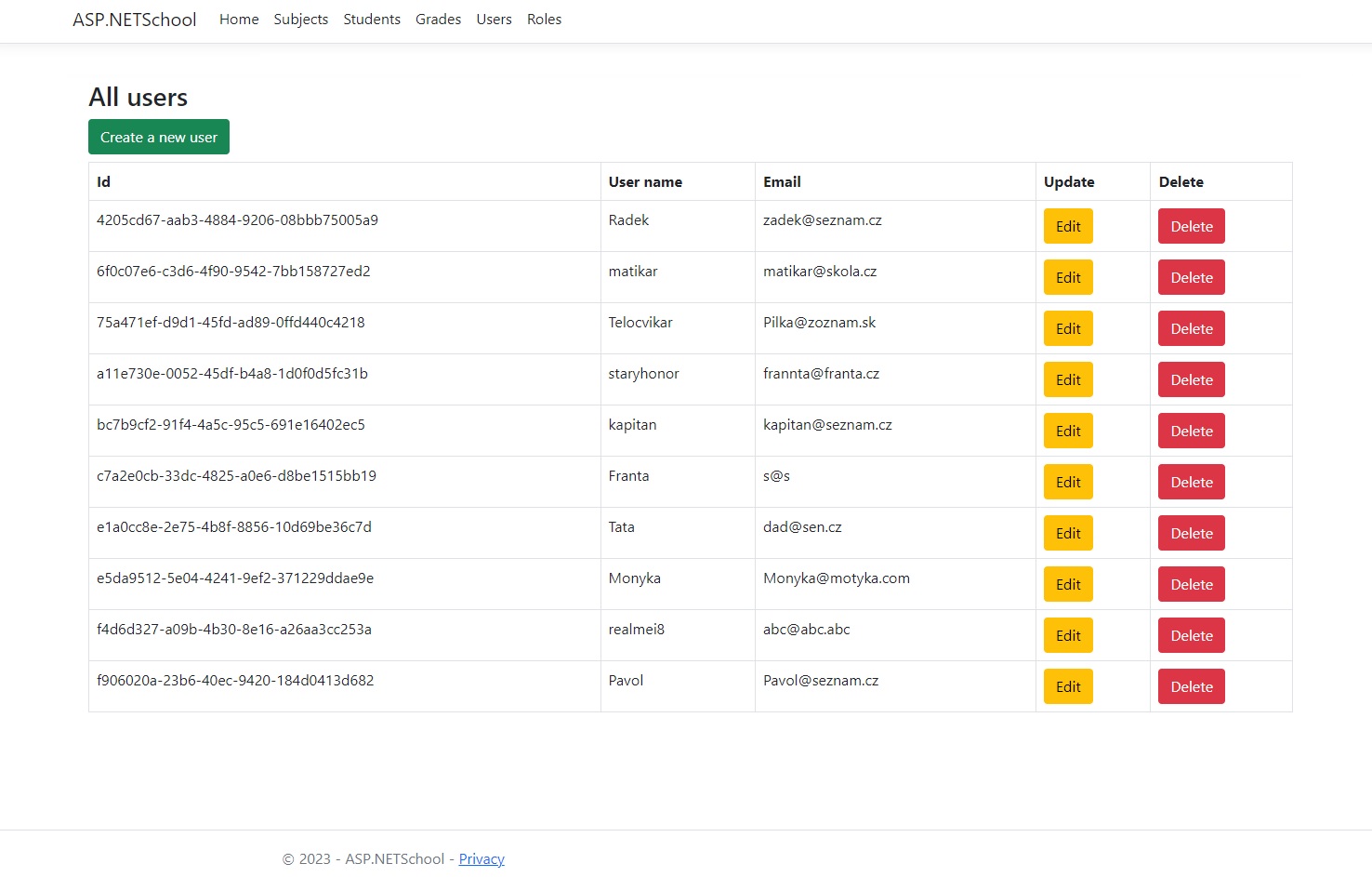The width and height of the screenshot is (1372, 877).
Task: Select email zadek@seznam.cz
Action: pyautogui.click(x=823, y=220)
